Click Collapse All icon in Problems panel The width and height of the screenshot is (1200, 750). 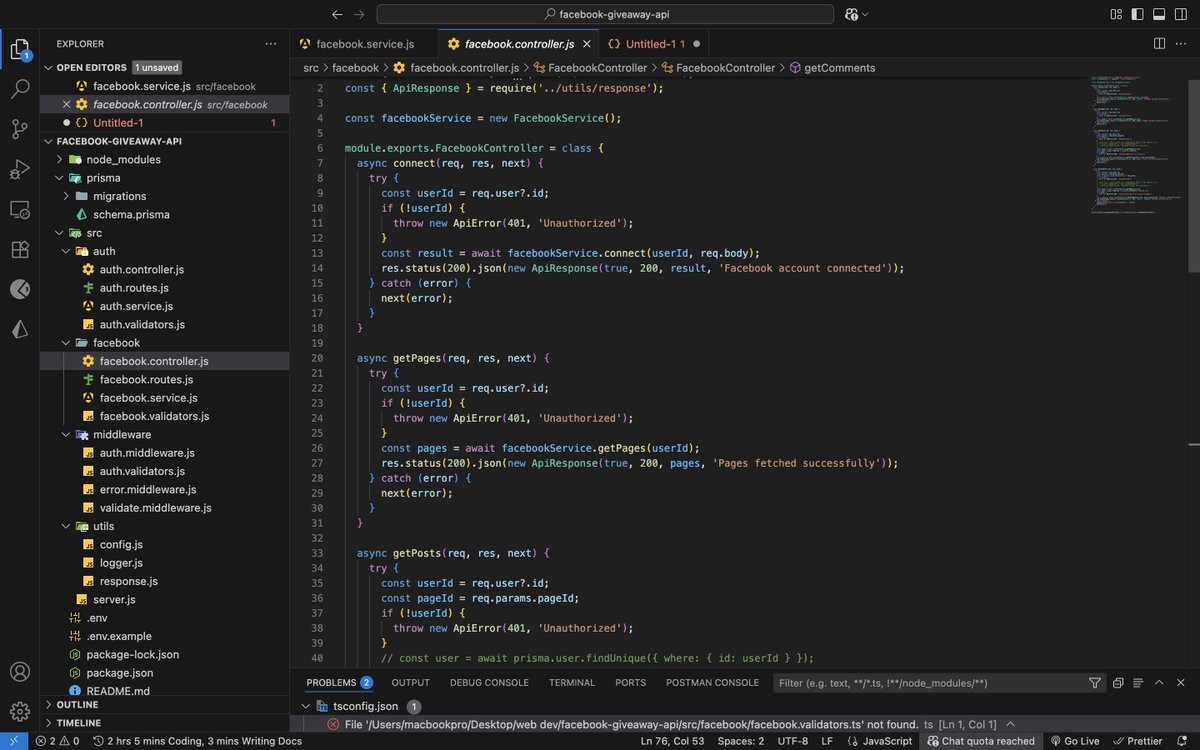click(1119, 683)
